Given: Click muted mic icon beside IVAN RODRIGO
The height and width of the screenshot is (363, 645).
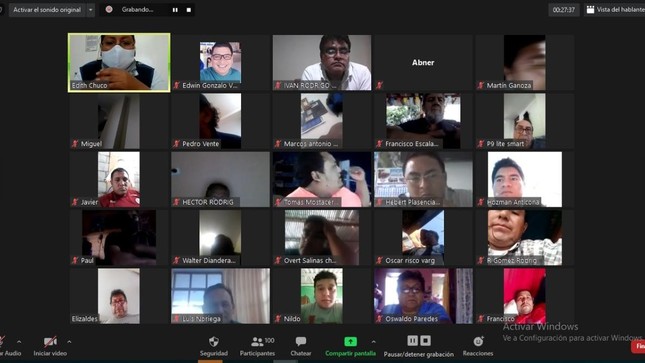Looking at the screenshot, I should pos(278,85).
